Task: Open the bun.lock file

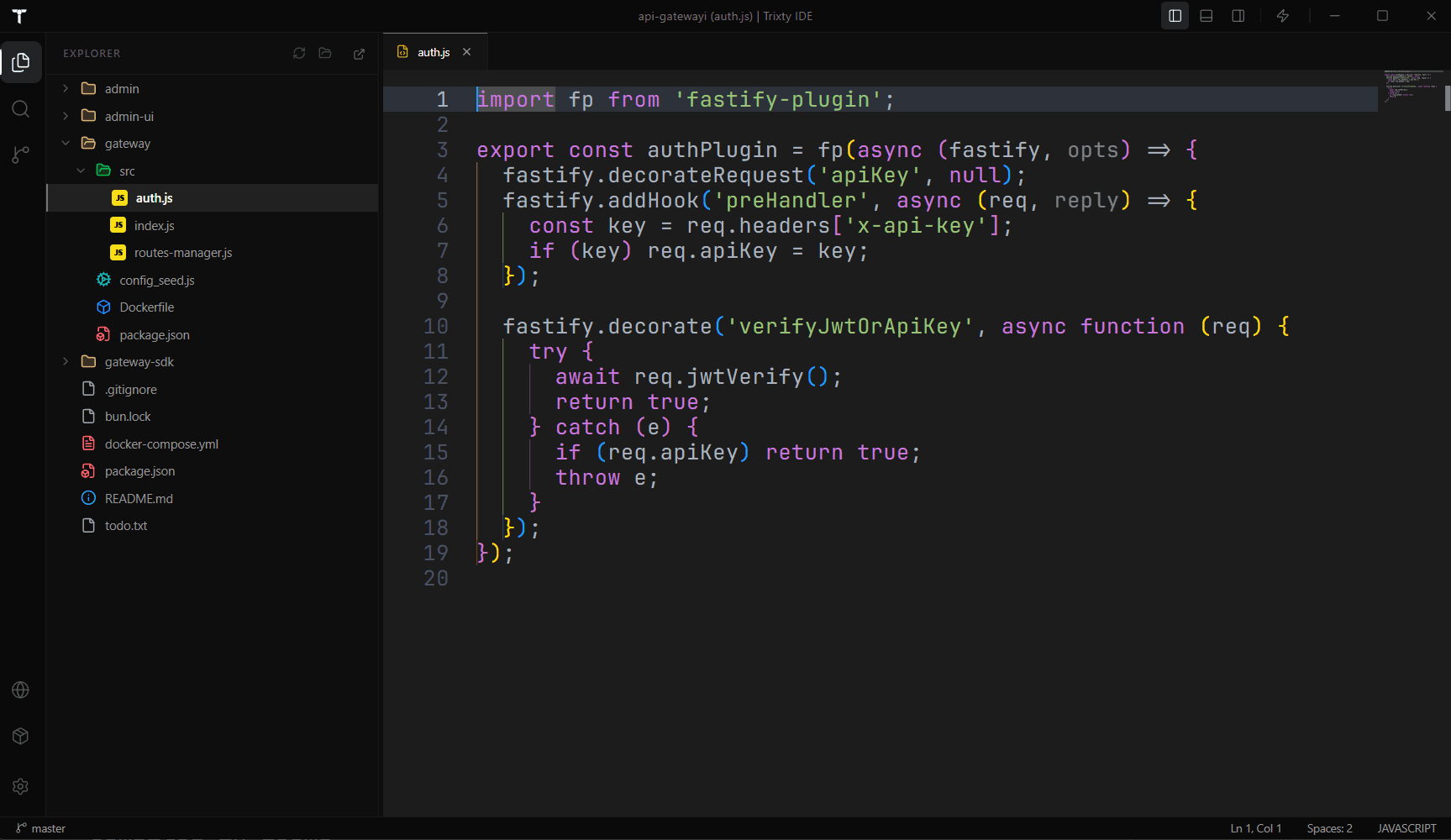Action: pos(212,417)
